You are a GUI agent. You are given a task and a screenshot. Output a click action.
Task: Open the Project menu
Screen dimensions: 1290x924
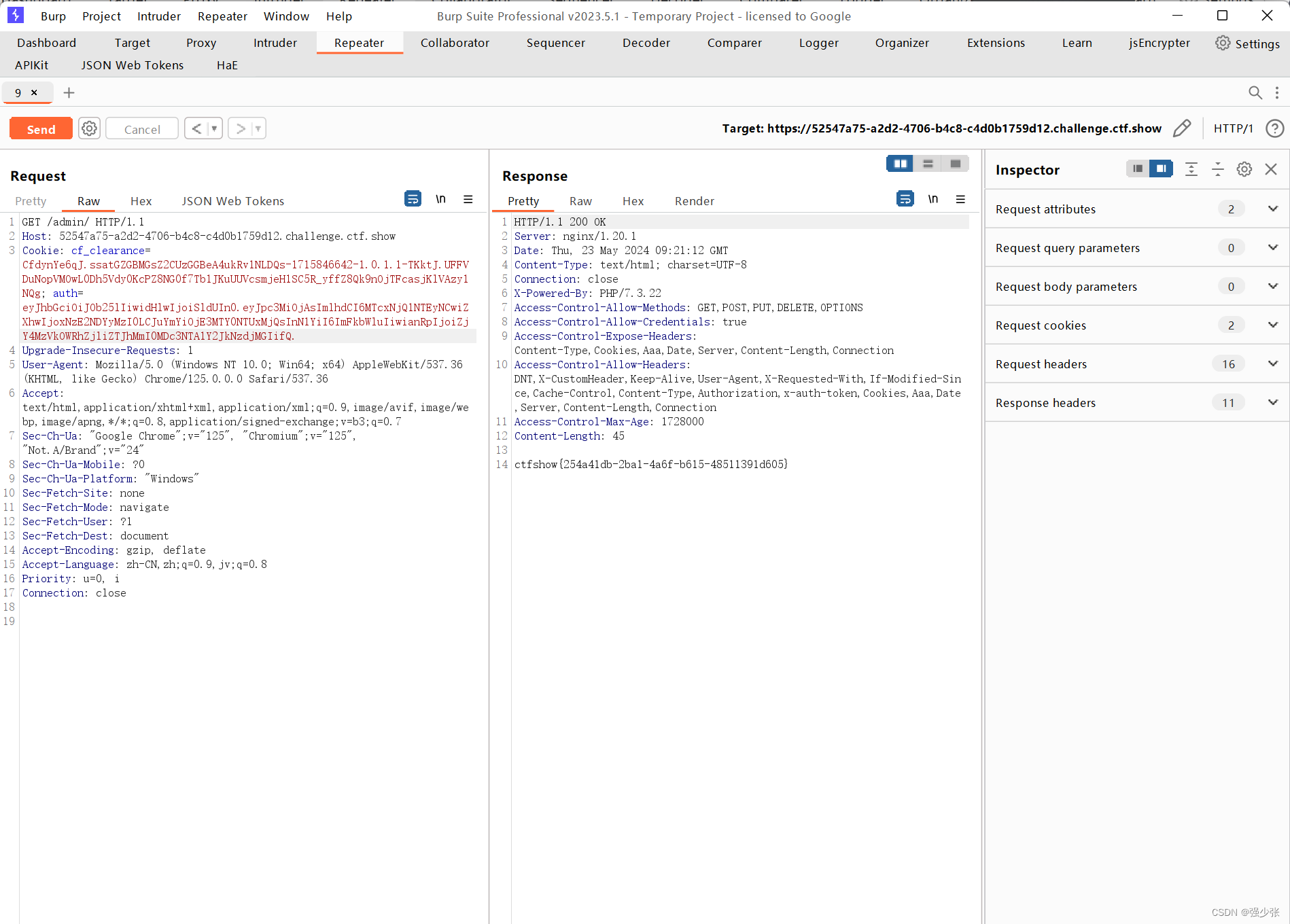(x=101, y=16)
